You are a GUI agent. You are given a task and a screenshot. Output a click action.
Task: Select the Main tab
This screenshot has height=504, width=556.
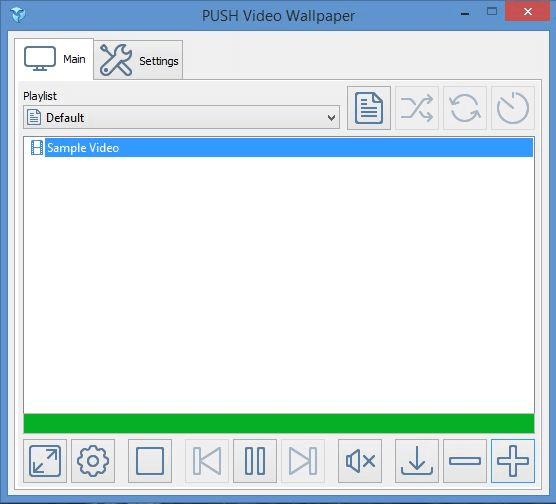pos(54,59)
